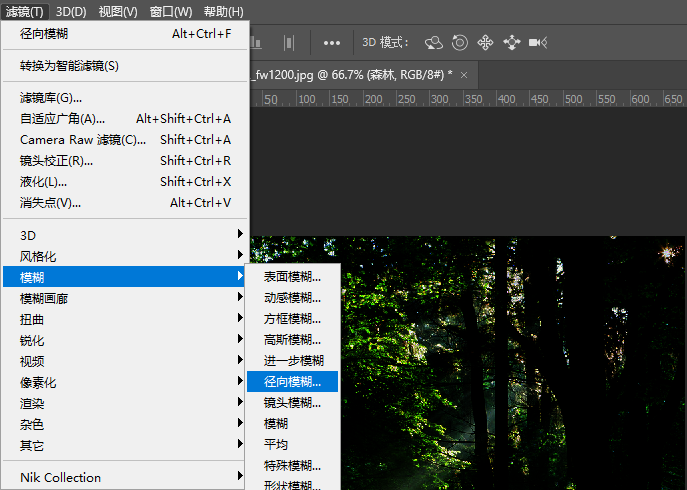Screen dimensions: 687x490
Task: Expand the highlighted 模糊 submenu
Action: pyautogui.click(x=124, y=277)
